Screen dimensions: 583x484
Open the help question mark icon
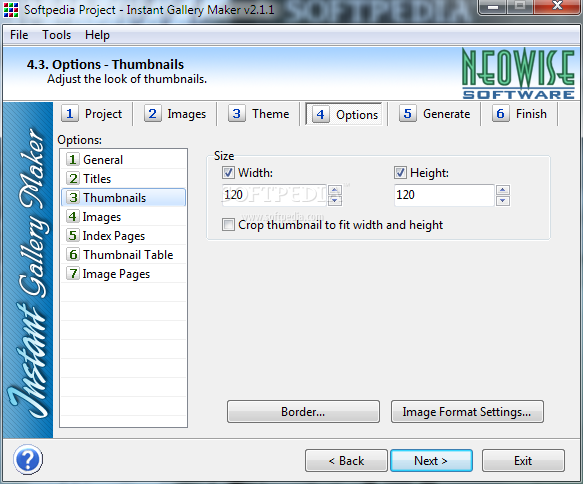[x=28, y=459]
